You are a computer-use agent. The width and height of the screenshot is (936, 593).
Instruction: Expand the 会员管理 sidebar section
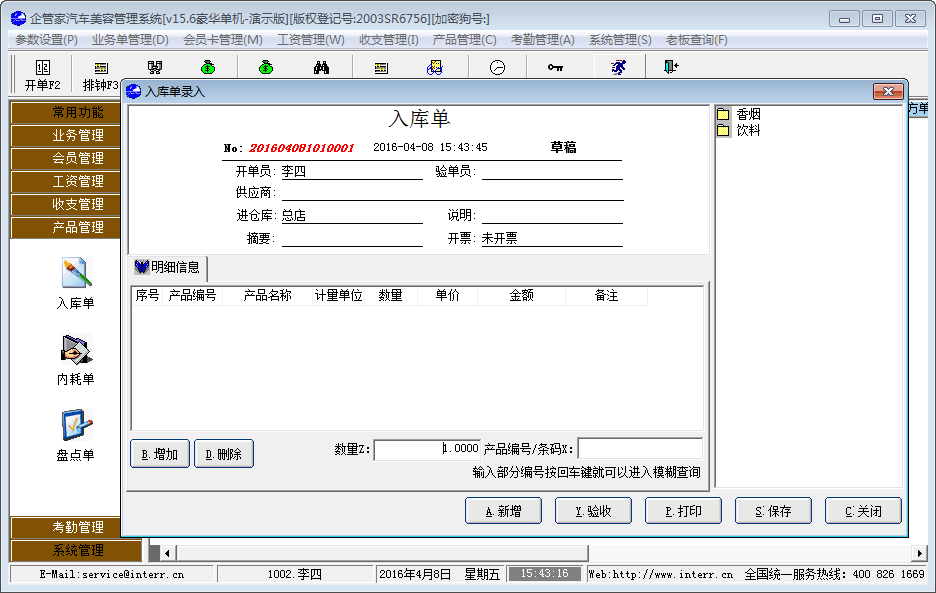(x=78, y=158)
